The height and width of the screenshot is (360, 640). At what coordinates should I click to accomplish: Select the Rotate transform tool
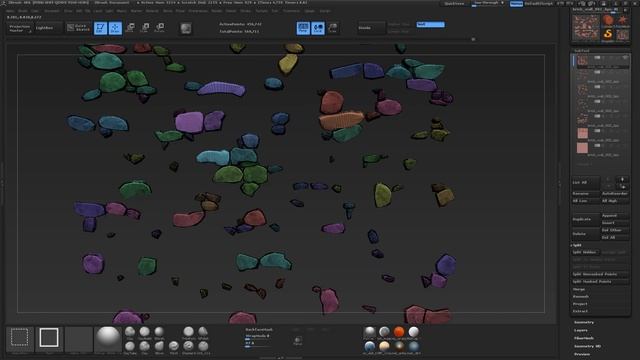[x=160, y=28]
